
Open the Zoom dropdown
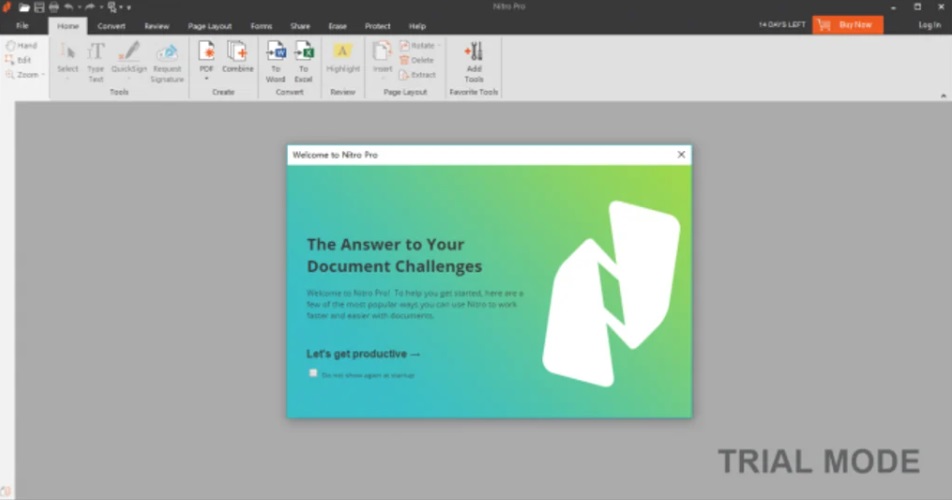[27, 75]
